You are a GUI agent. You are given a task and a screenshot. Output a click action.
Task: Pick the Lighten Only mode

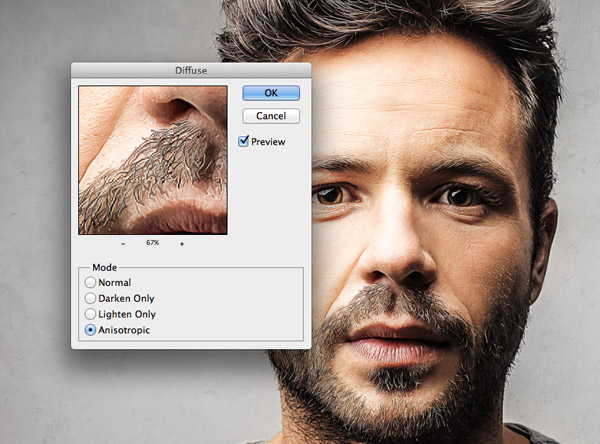90,314
